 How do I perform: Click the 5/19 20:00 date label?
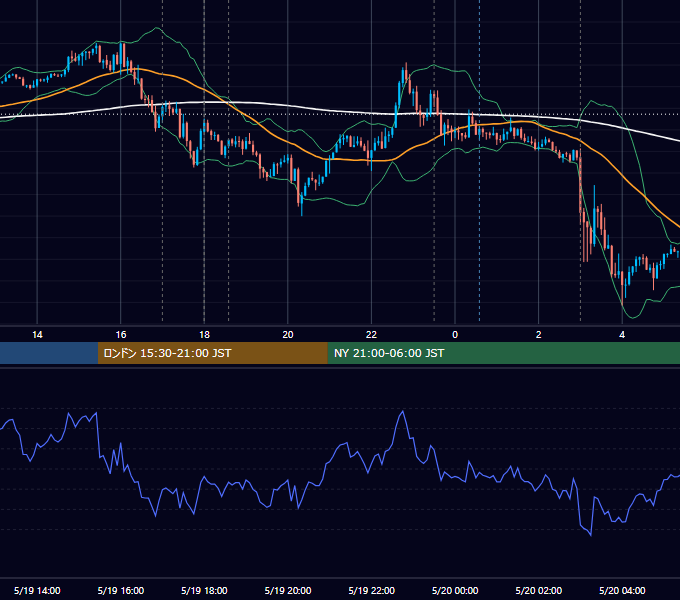[x=288, y=590]
